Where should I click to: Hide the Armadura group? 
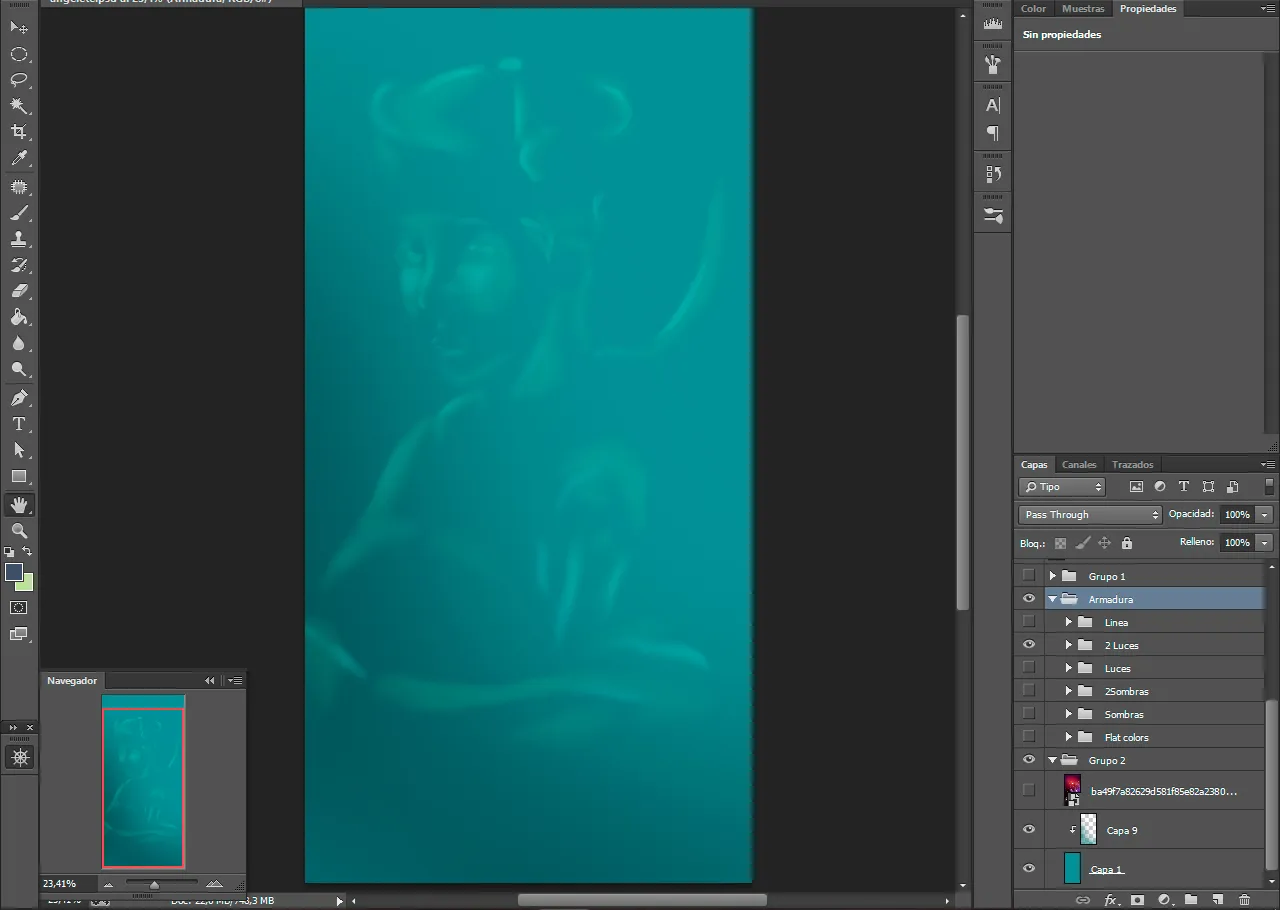[x=1028, y=599]
